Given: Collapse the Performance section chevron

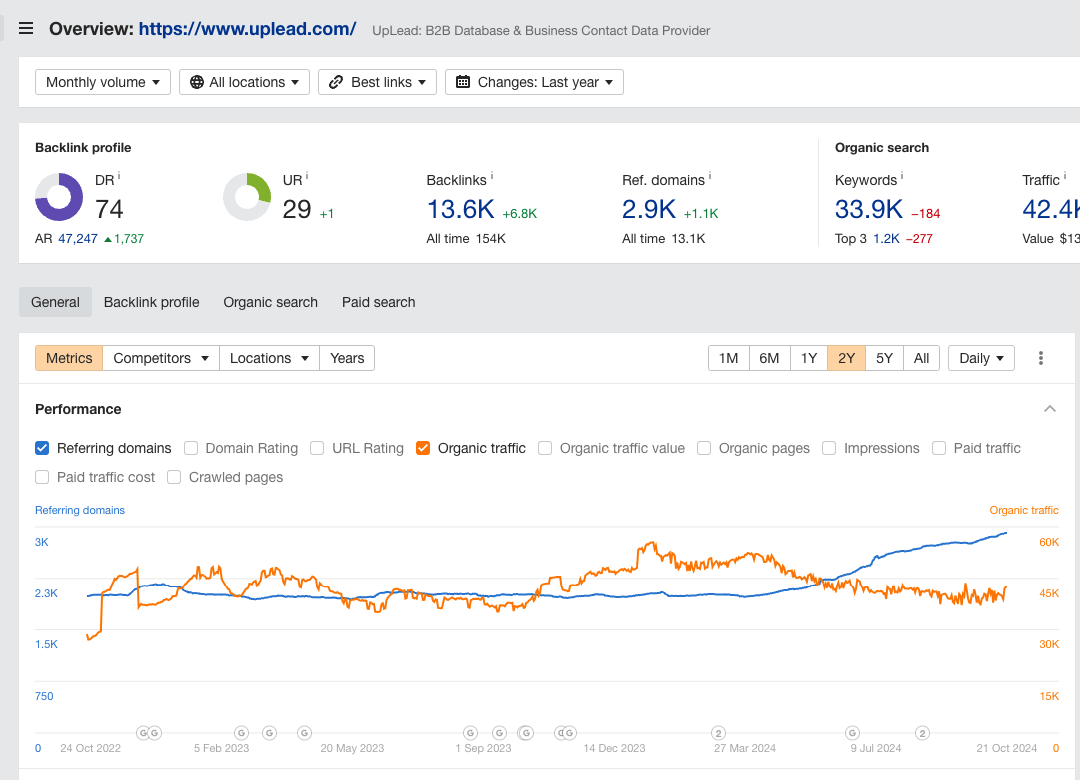Looking at the screenshot, I should click(x=1050, y=409).
